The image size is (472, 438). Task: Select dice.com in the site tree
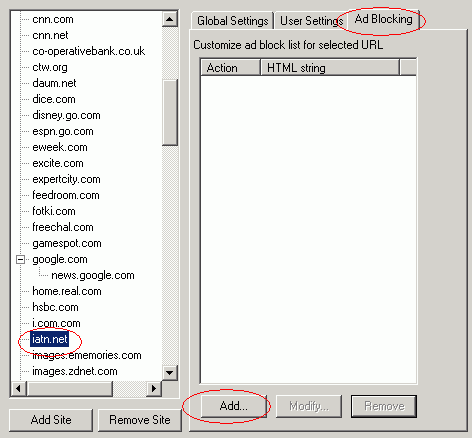click(54, 99)
